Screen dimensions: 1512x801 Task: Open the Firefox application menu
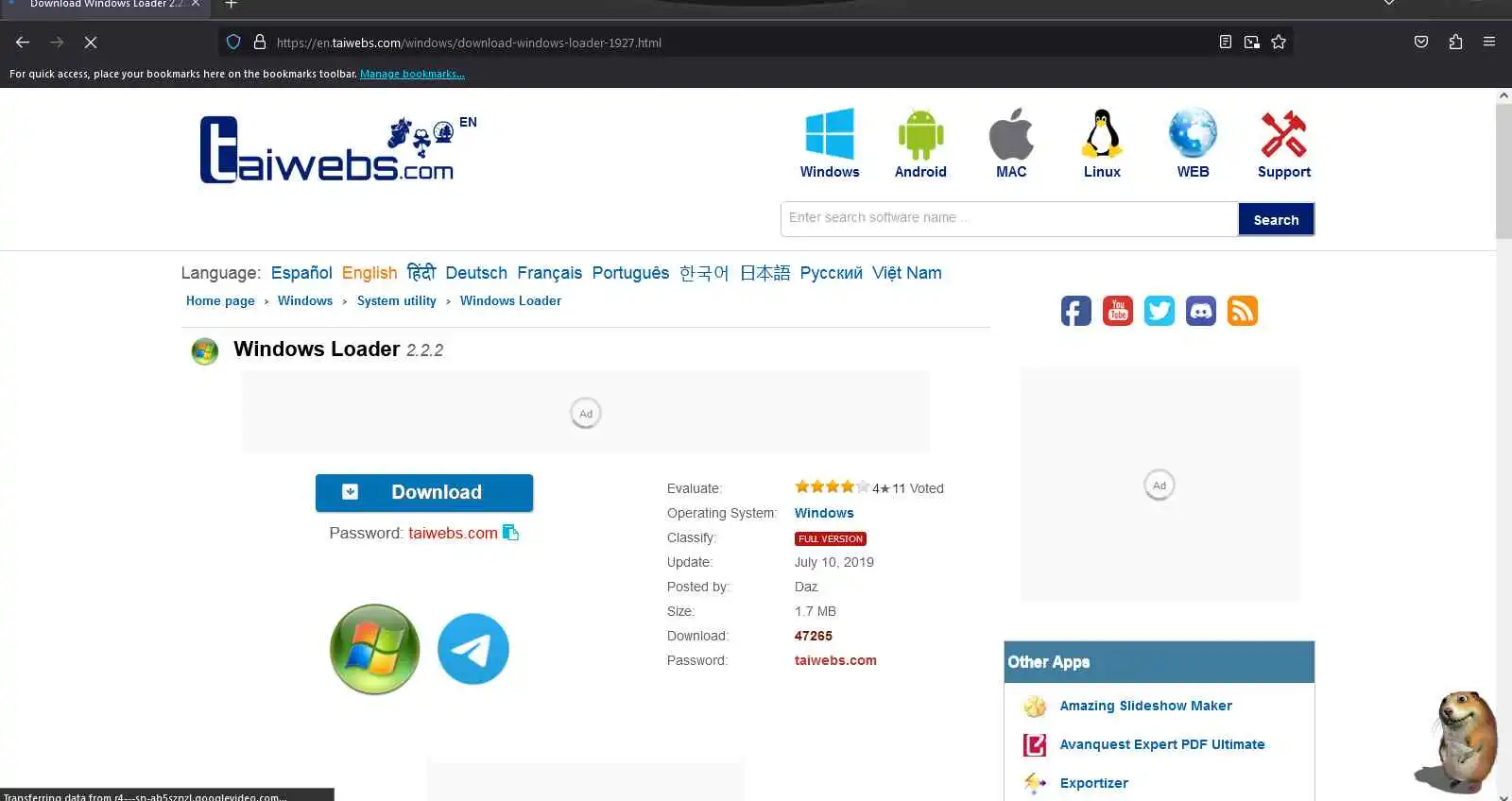[1489, 43]
